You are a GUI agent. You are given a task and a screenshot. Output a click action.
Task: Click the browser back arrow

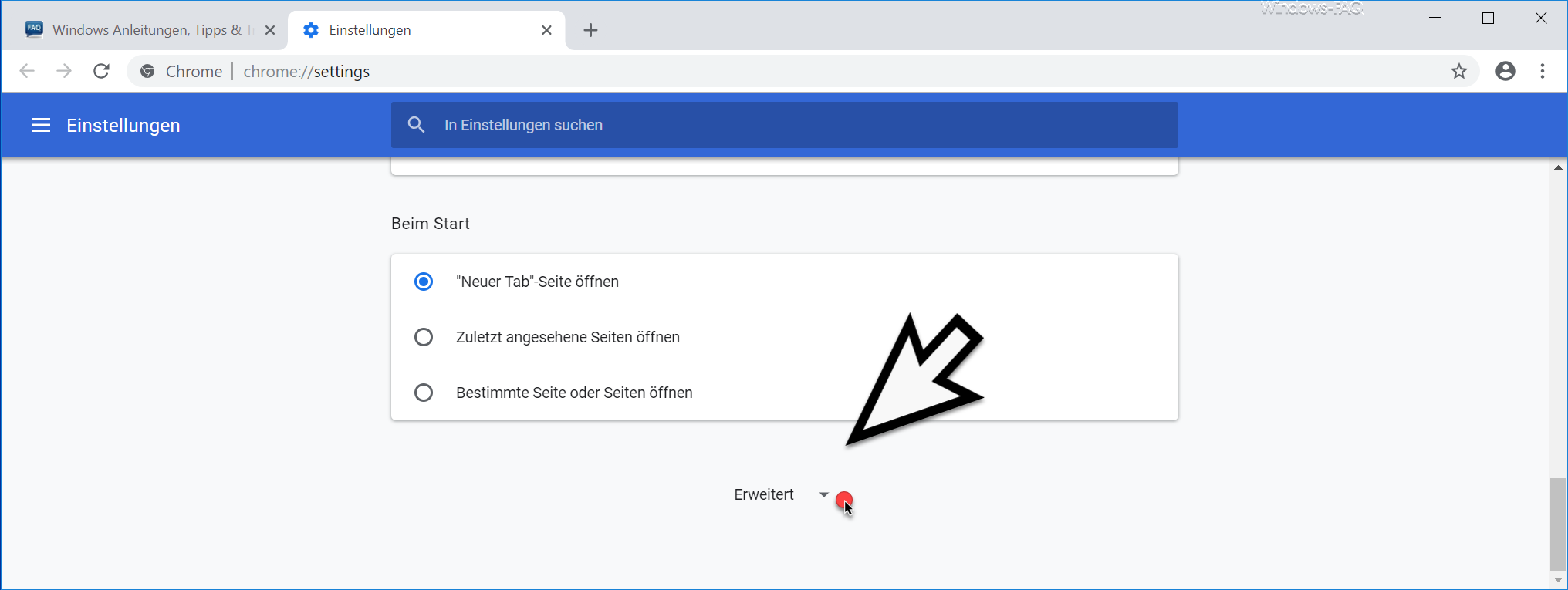(27, 72)
